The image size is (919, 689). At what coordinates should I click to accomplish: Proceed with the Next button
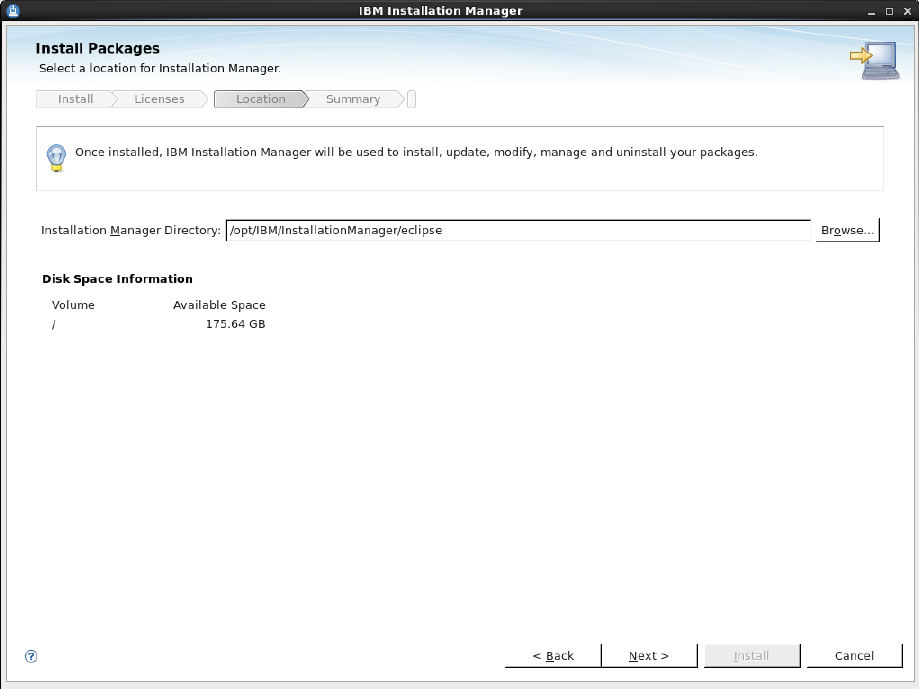pyautogui.click(x=649, y=656)
